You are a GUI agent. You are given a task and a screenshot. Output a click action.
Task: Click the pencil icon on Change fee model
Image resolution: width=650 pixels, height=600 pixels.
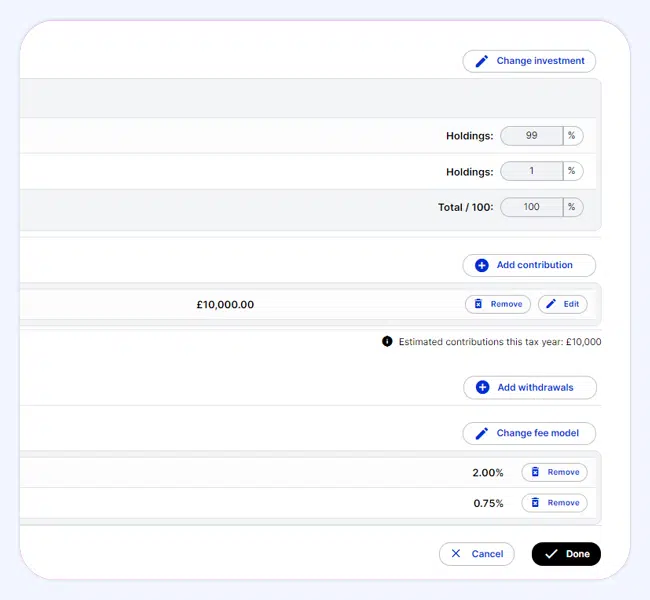click(481, 433)
